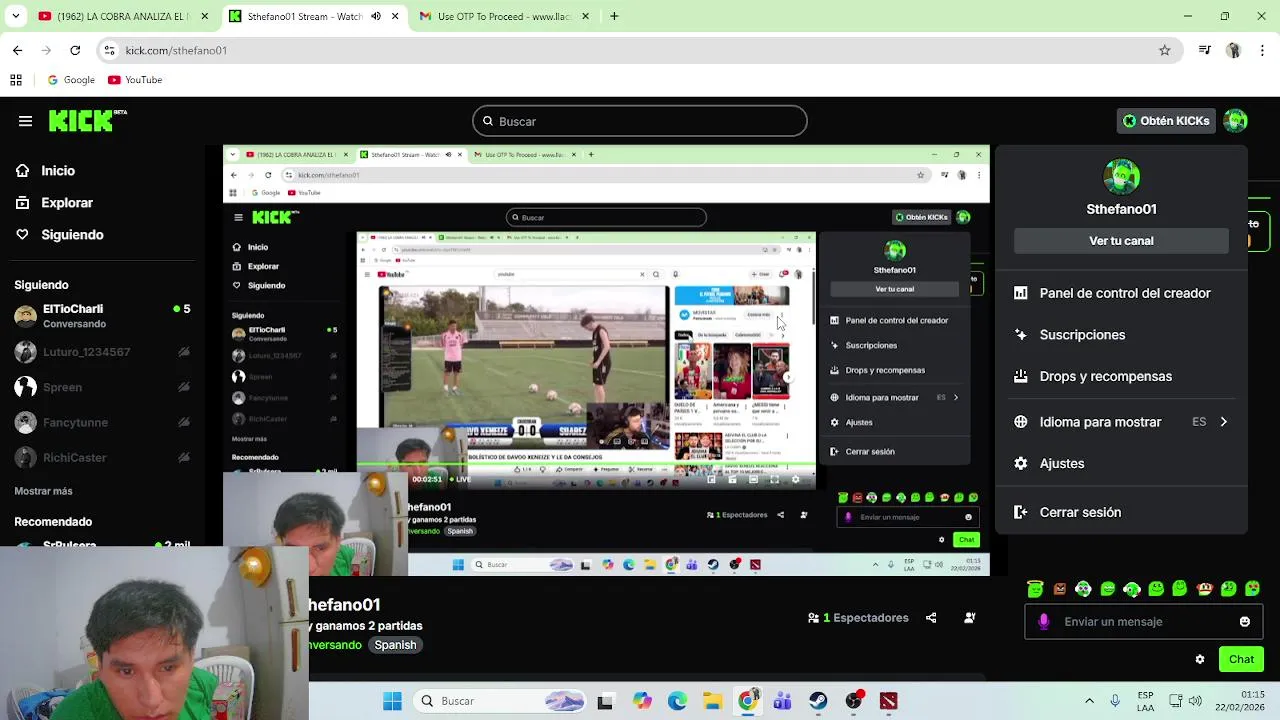Open Fancytunne channel in sidebar

pos(102,422)
